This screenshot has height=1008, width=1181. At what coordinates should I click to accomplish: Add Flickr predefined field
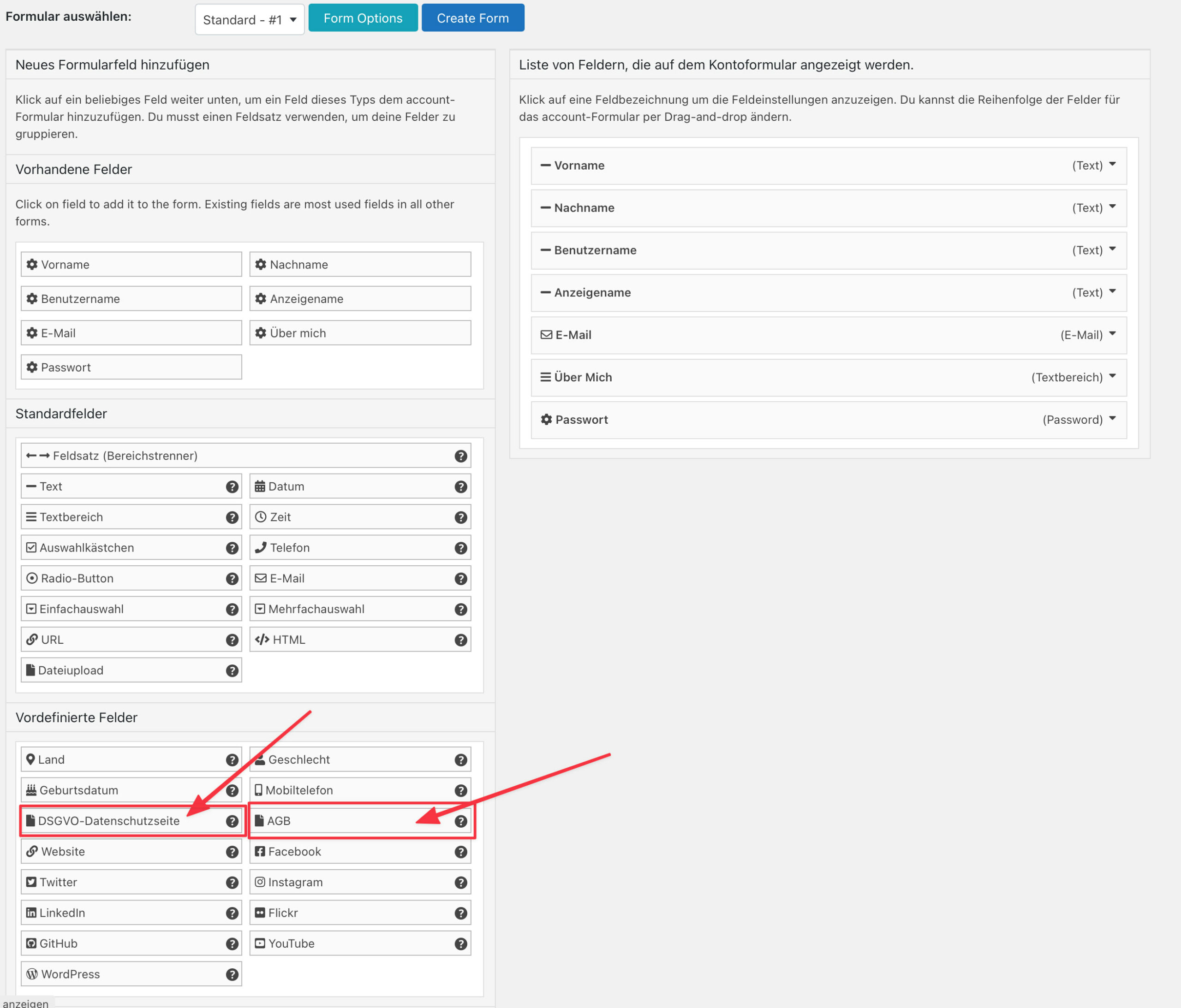(360, 912)
